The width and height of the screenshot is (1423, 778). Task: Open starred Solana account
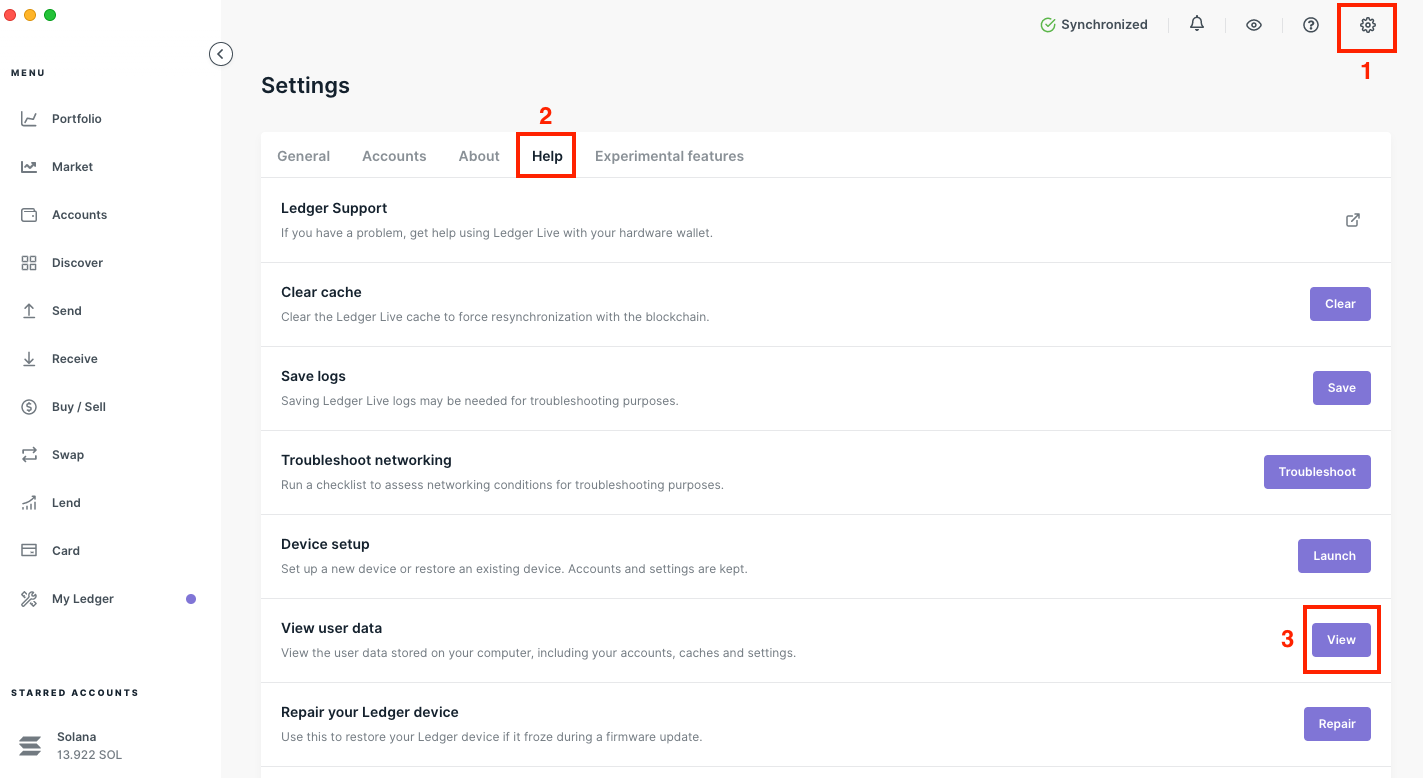(76, 745)
